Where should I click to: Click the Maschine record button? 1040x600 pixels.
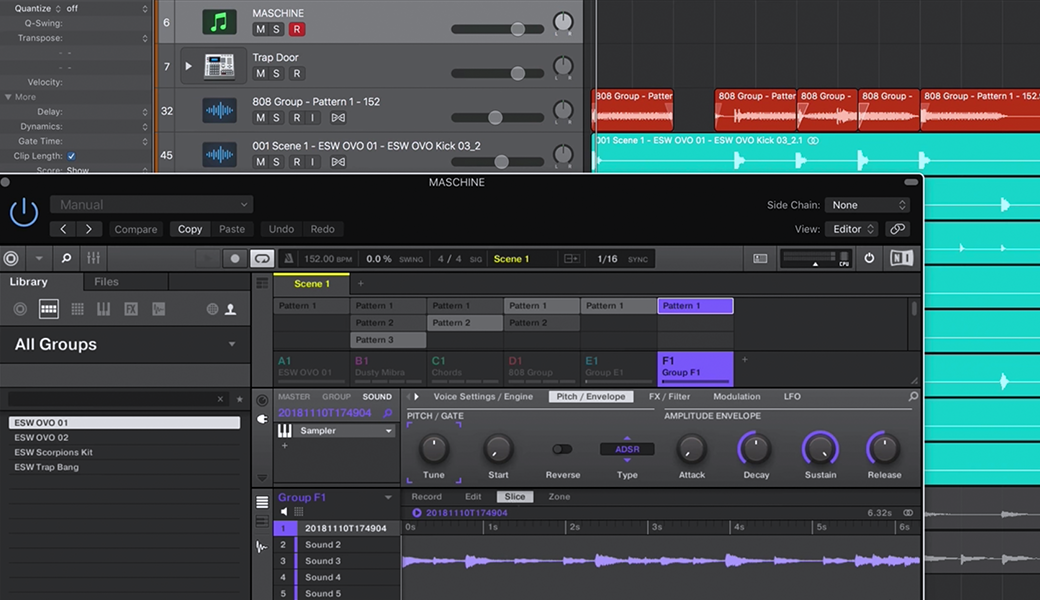tap(234, 259)
